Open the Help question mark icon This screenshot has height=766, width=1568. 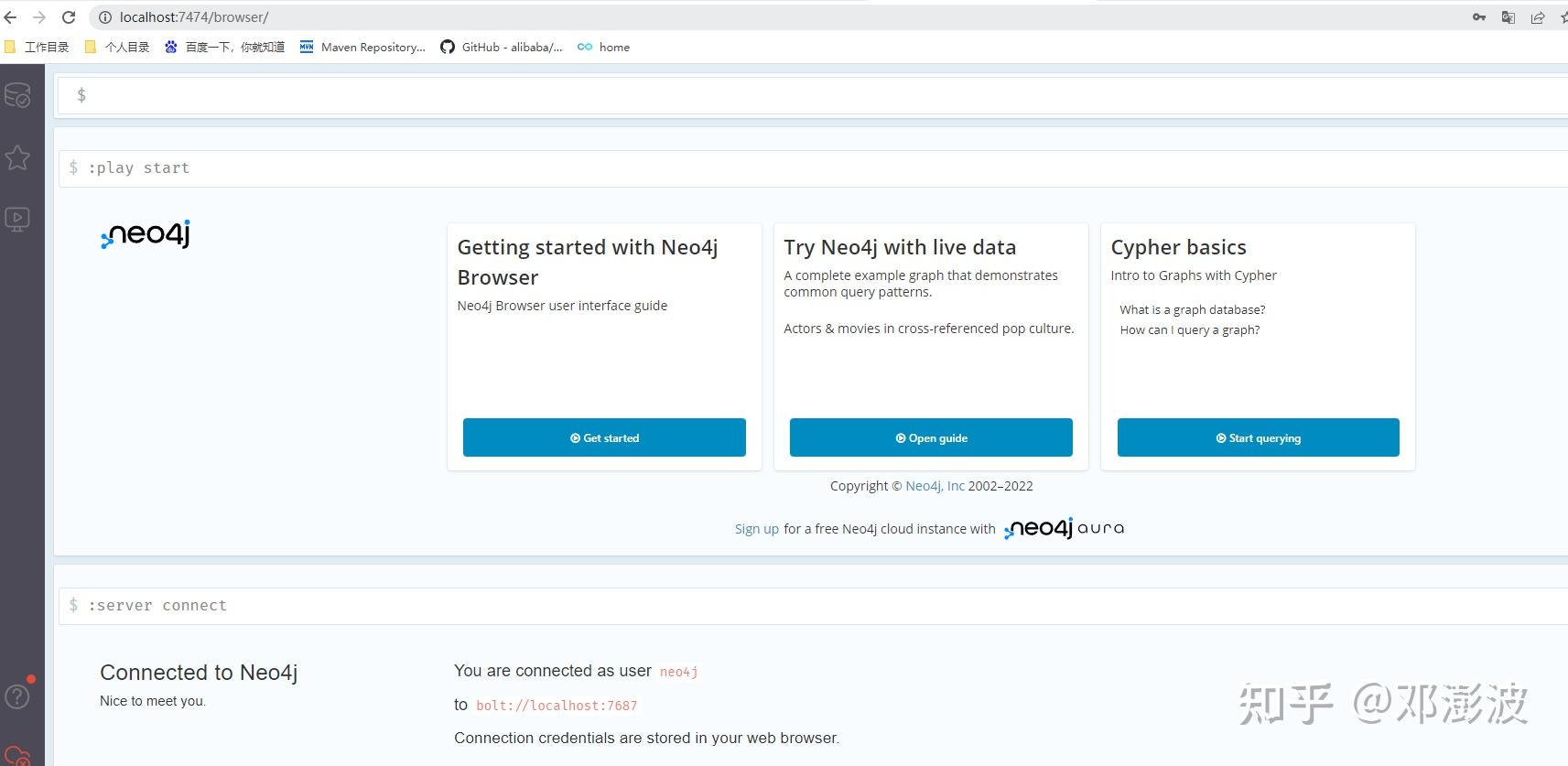pyautogui.click(x=17, y=697)
